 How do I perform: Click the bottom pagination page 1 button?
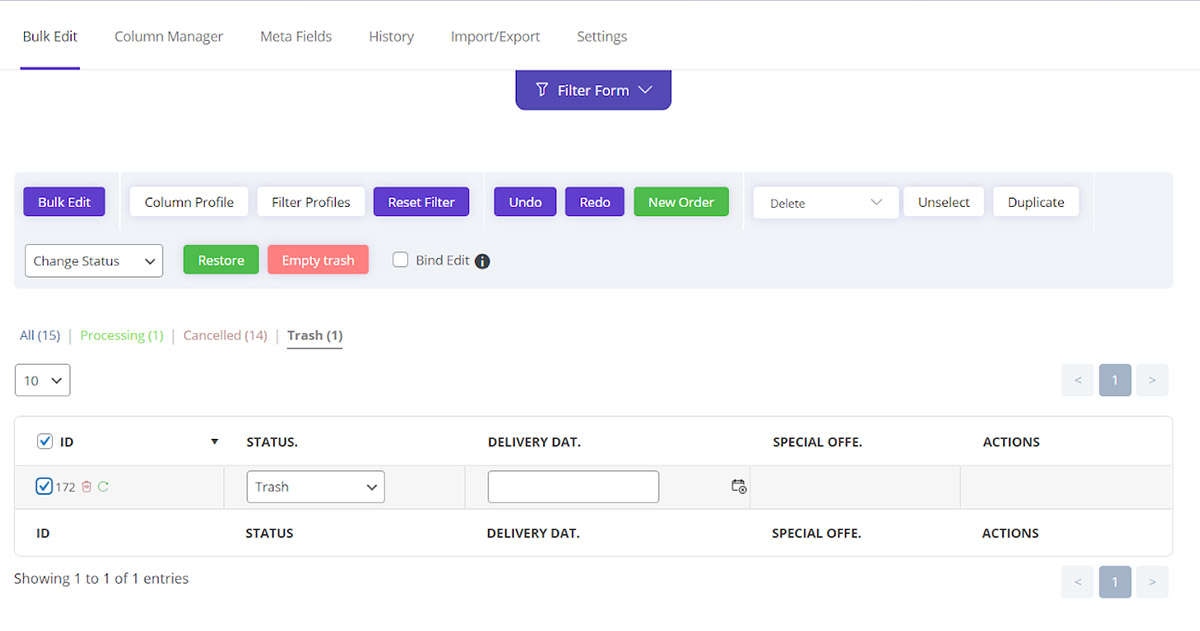(x=1115, y=582)
